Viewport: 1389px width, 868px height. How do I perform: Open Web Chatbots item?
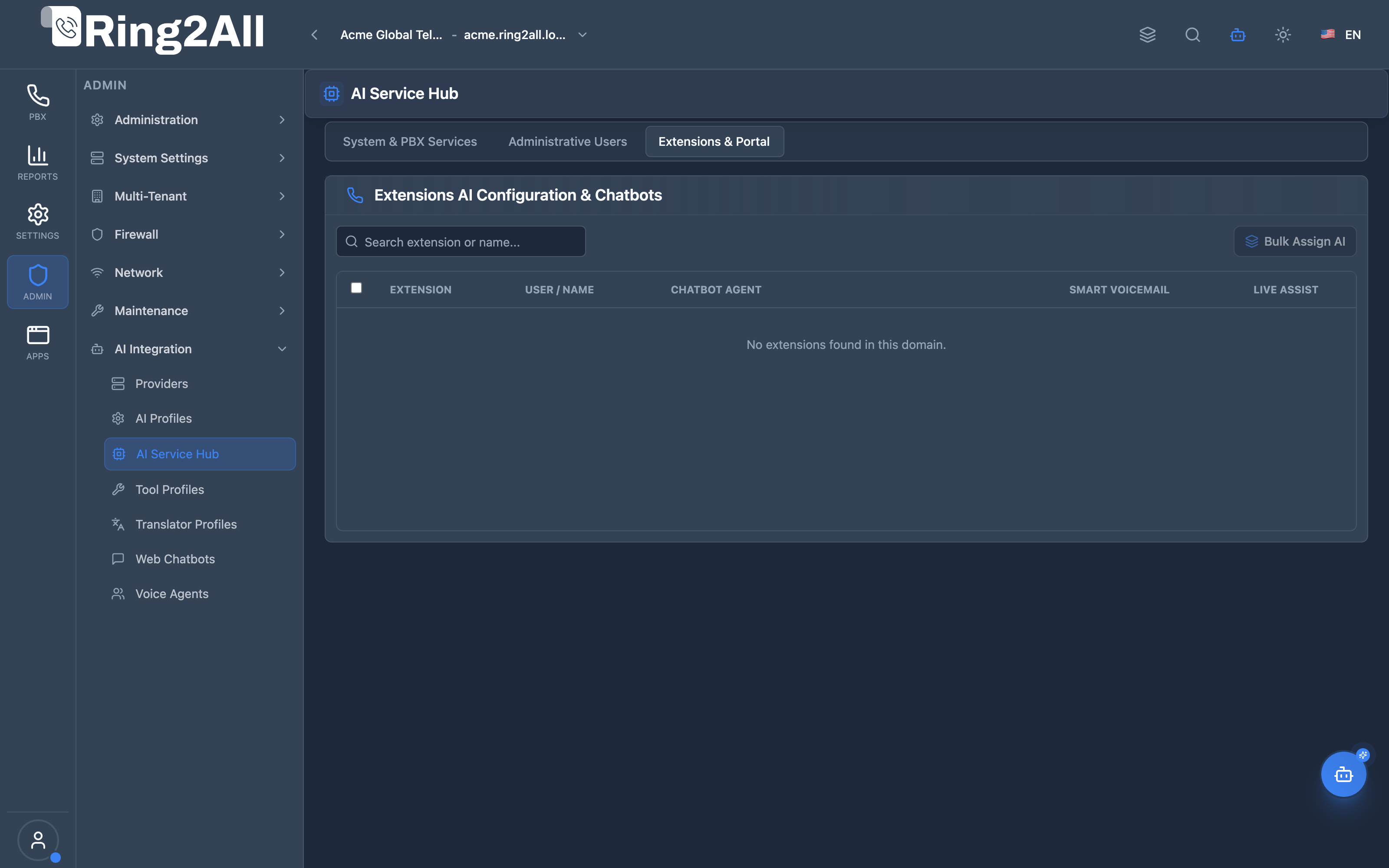200,559
